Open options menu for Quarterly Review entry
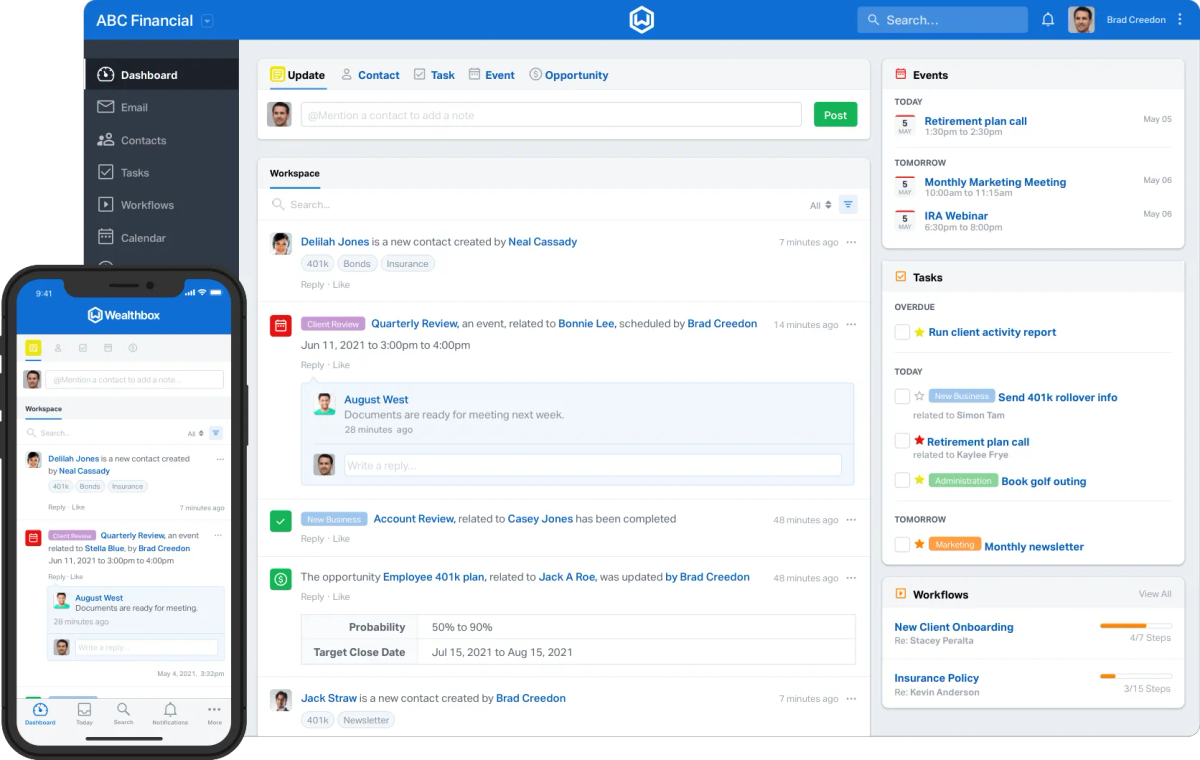Viewport: 1200px width, 760px height. 851,324
